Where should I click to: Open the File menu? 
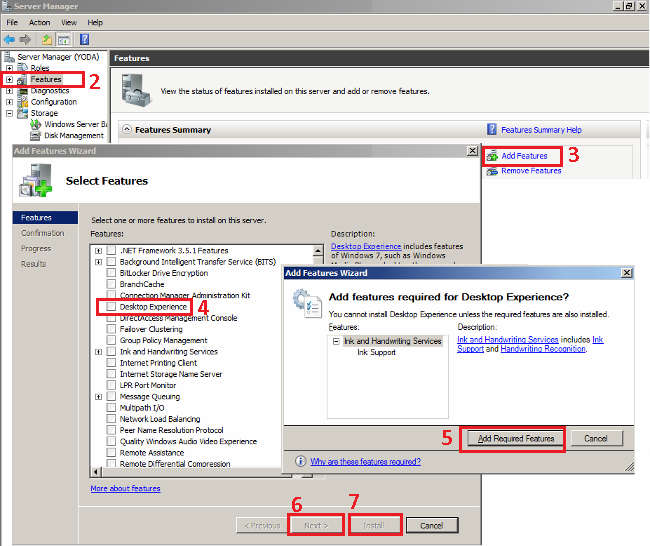12,22
